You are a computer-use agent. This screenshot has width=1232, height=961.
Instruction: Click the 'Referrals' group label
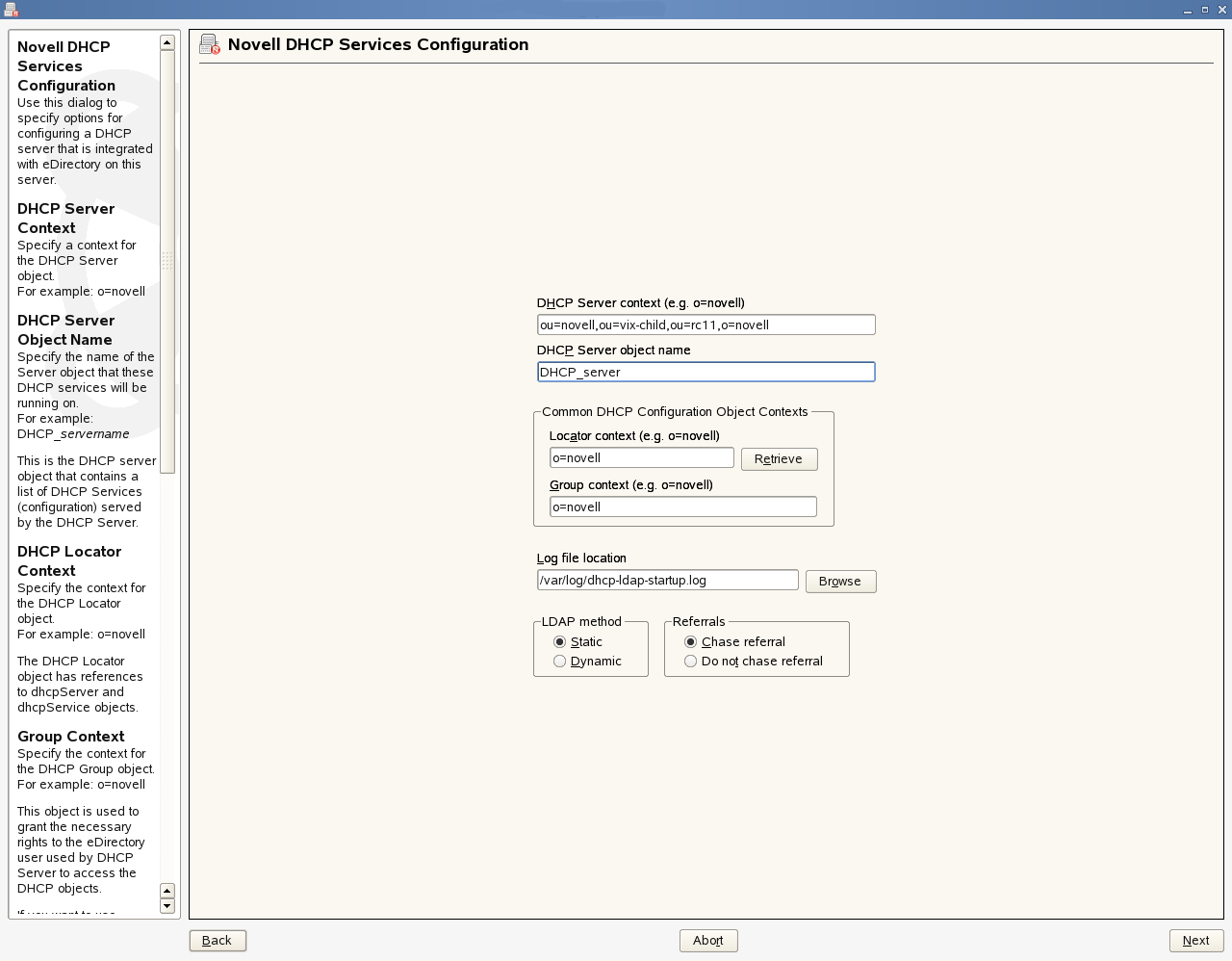699,622
